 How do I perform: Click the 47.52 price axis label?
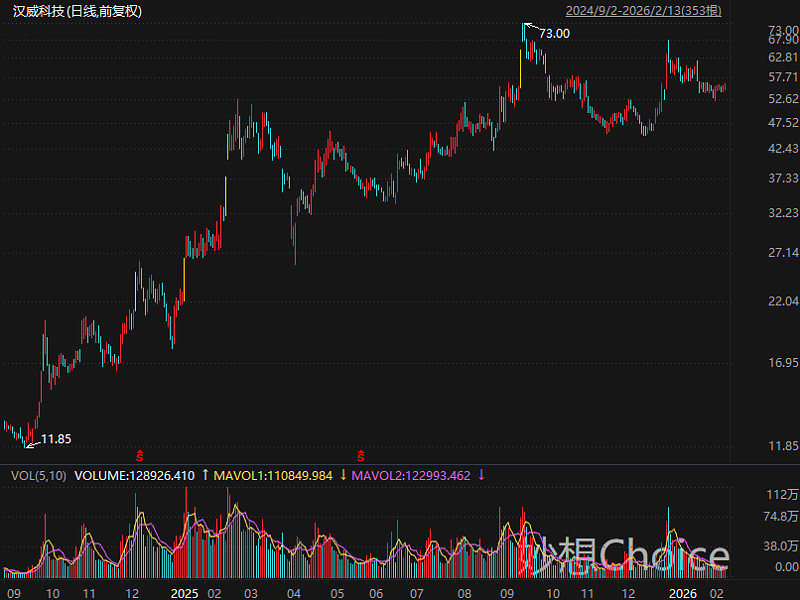[x=783, y=122]
